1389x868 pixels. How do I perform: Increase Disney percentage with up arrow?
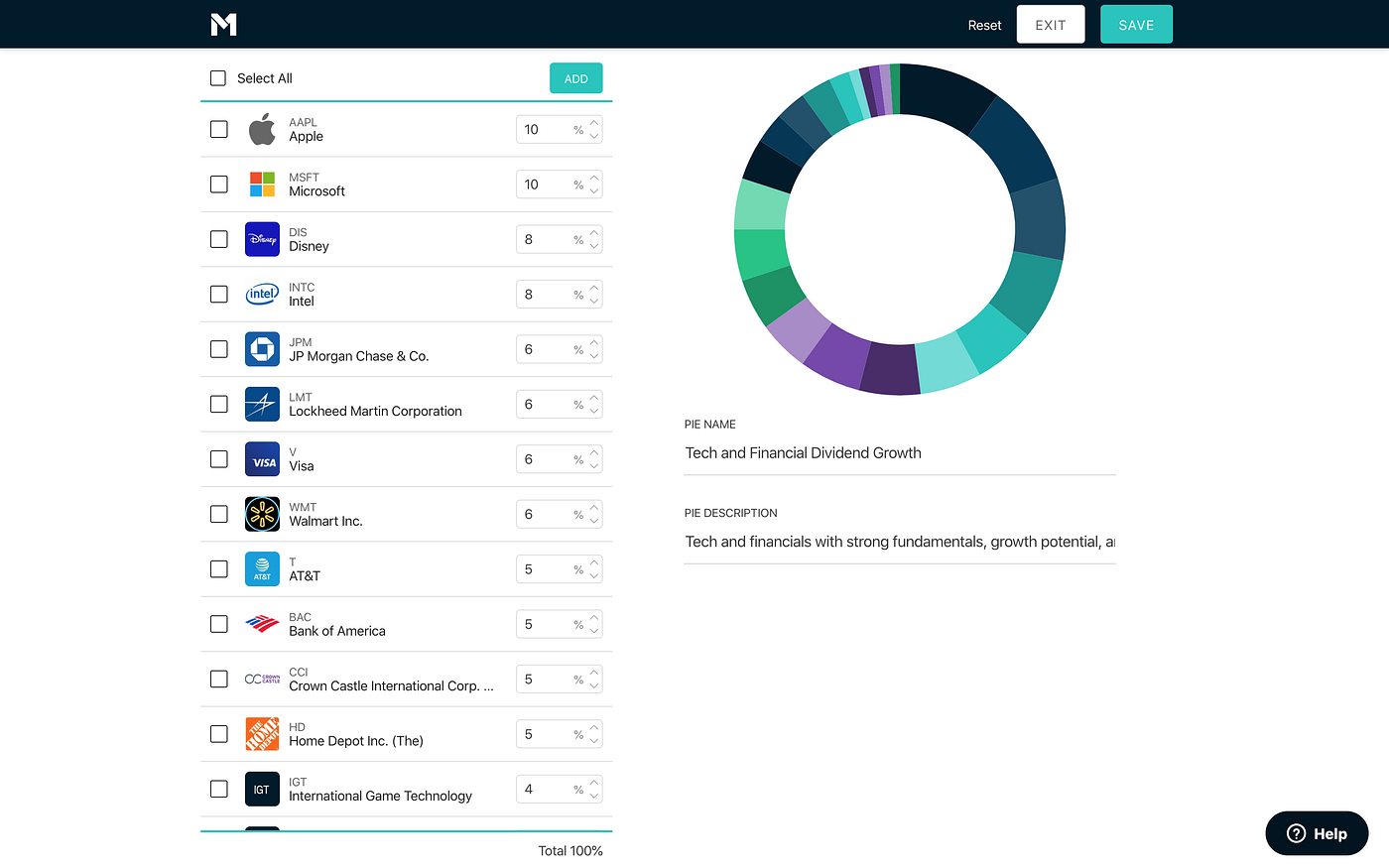click(594, 234)
